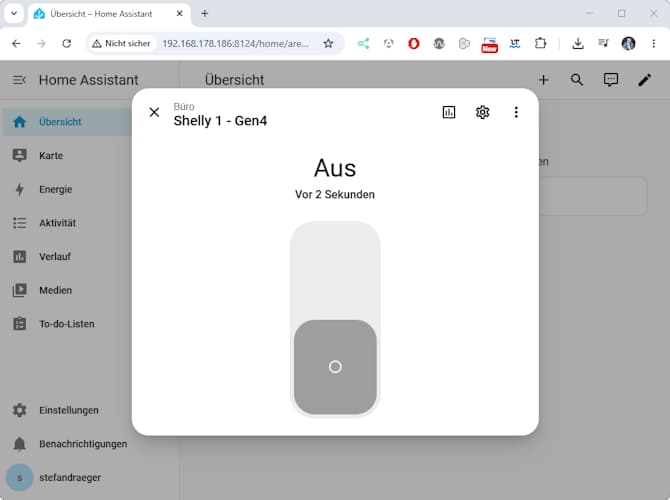Viewport: 670px width, 500px height.
Task: Go back with the browser back arrow
Action: click(16, 44)
